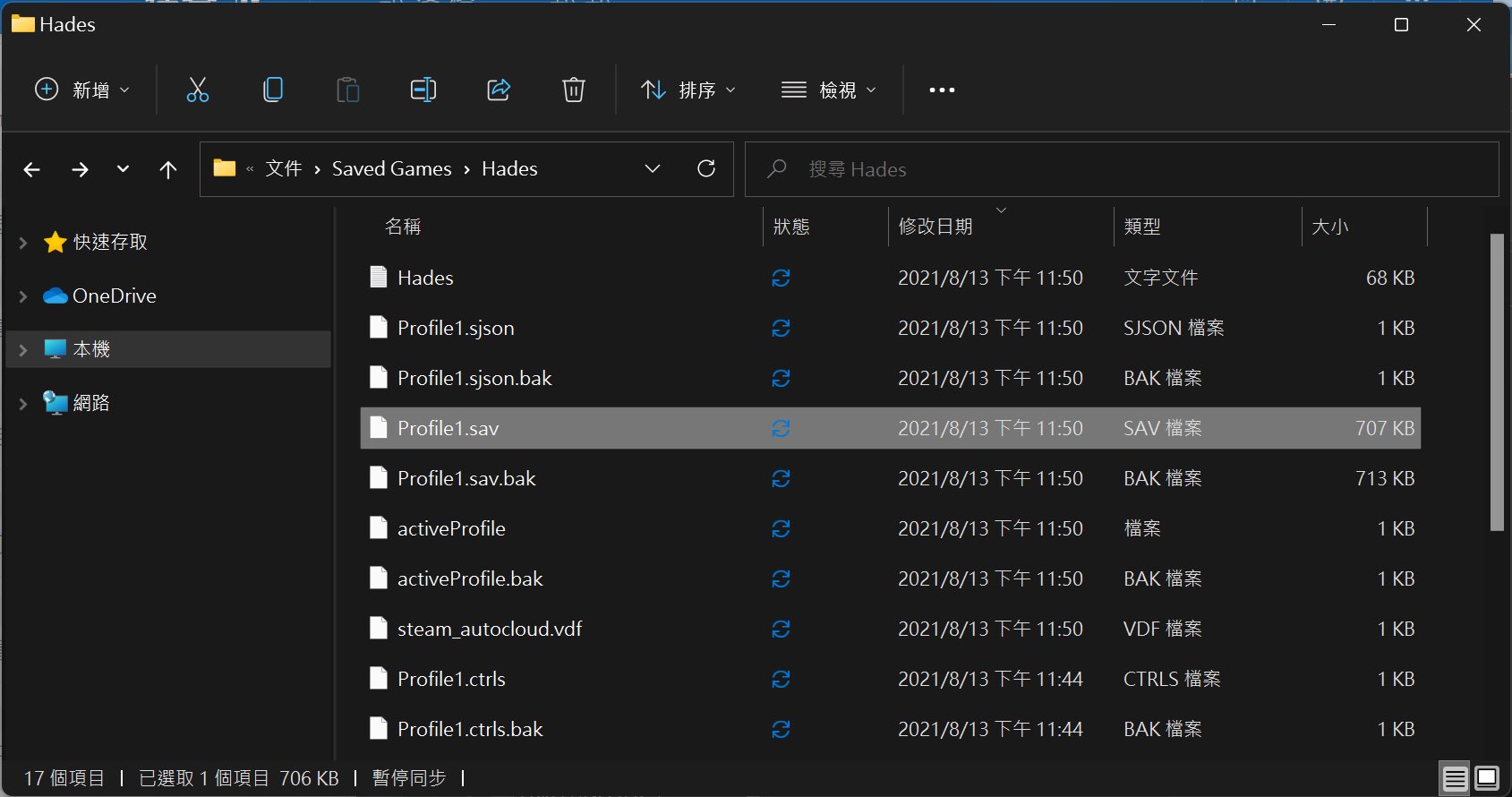Click Saved Games breadcrumb
The image size is (1512, 797).
(392, 168)
